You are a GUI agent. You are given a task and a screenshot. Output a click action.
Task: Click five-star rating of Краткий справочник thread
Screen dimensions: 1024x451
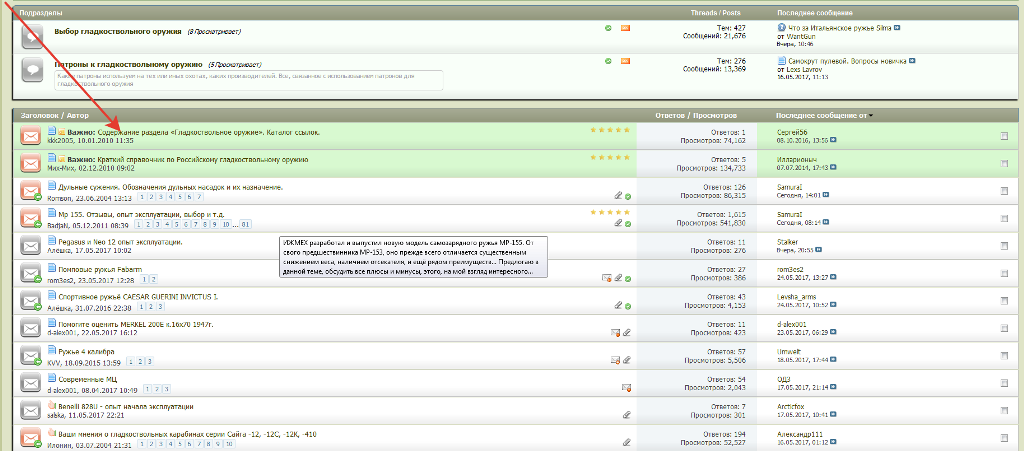610,157
